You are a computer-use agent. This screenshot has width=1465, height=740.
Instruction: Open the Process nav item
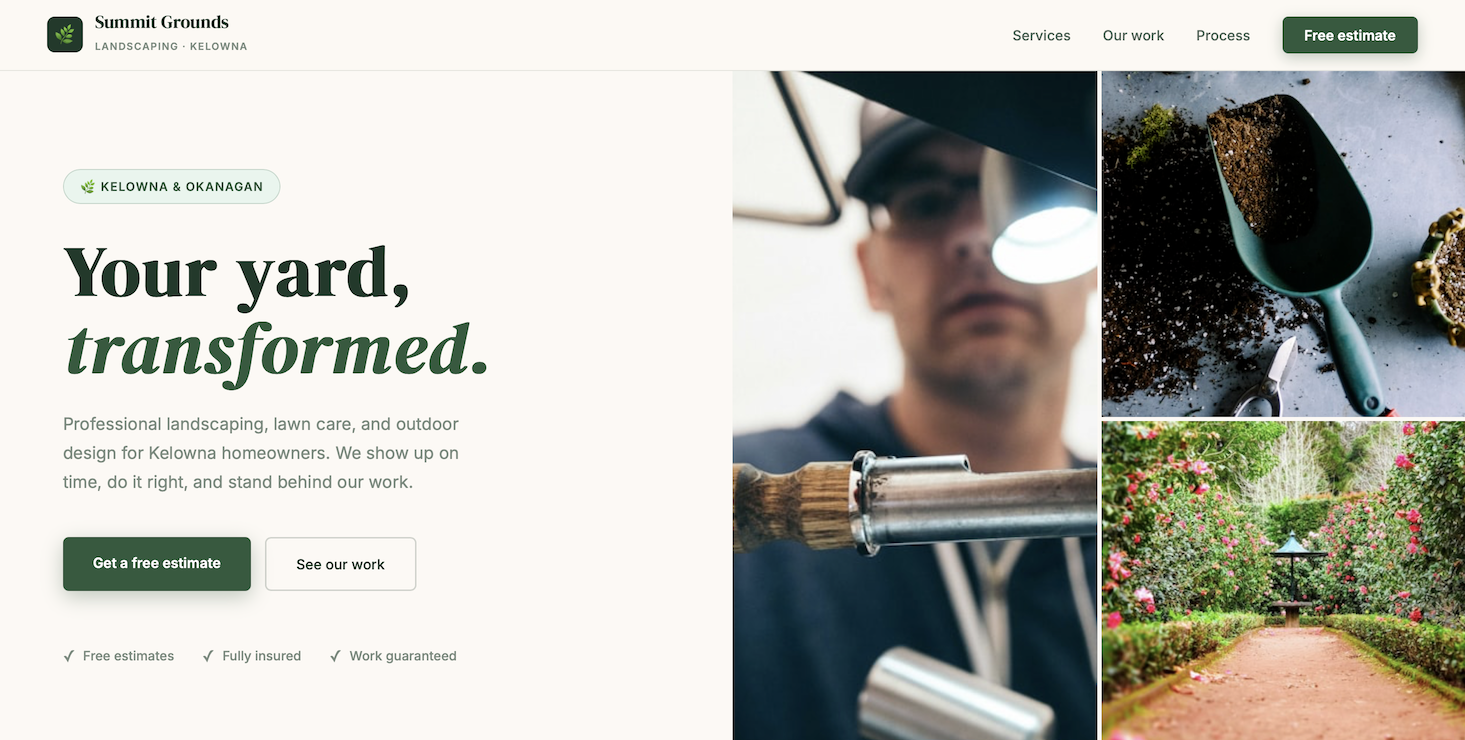pos(1223,35)
